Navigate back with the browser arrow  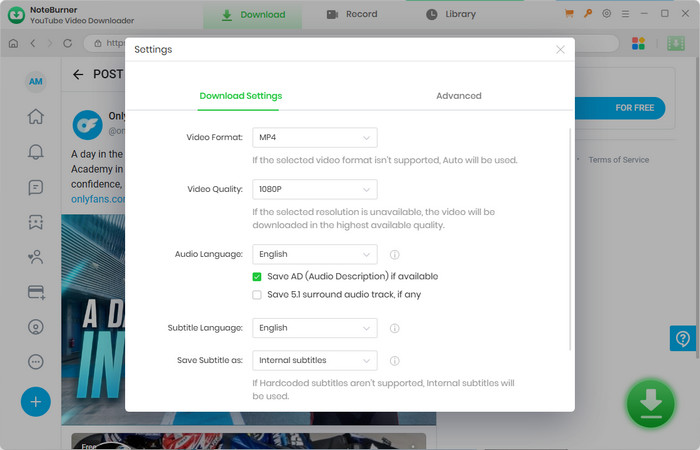(x=33, y=43)
